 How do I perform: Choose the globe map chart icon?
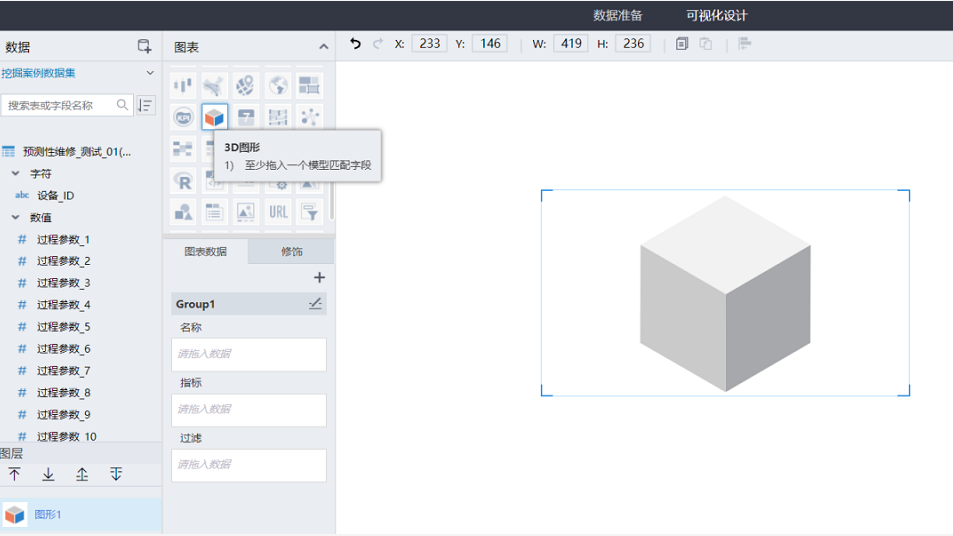click(x=278, y=86)
